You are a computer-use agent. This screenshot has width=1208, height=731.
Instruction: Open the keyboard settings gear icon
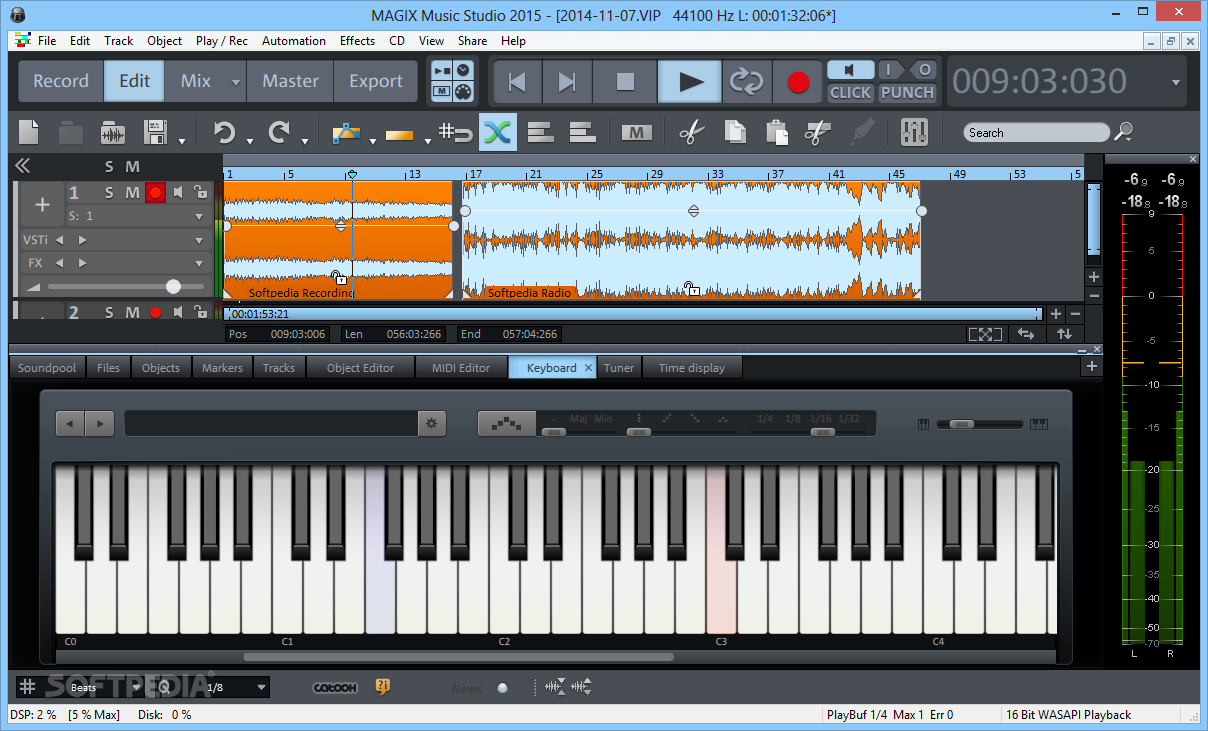pos(431,423)
